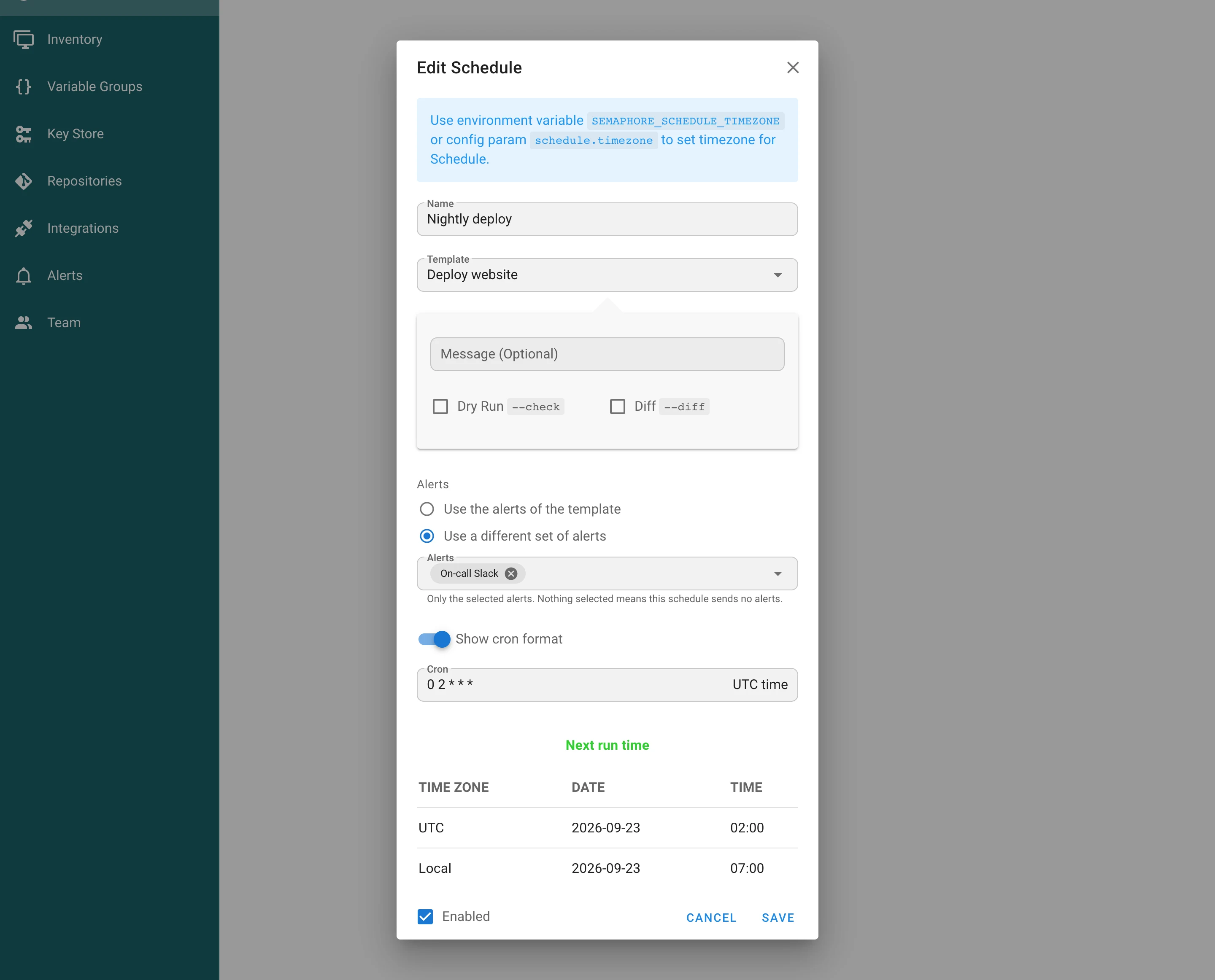Screen dimensions: 1215x980
Task: Click the CANCEL button
Action: [711, 918]
